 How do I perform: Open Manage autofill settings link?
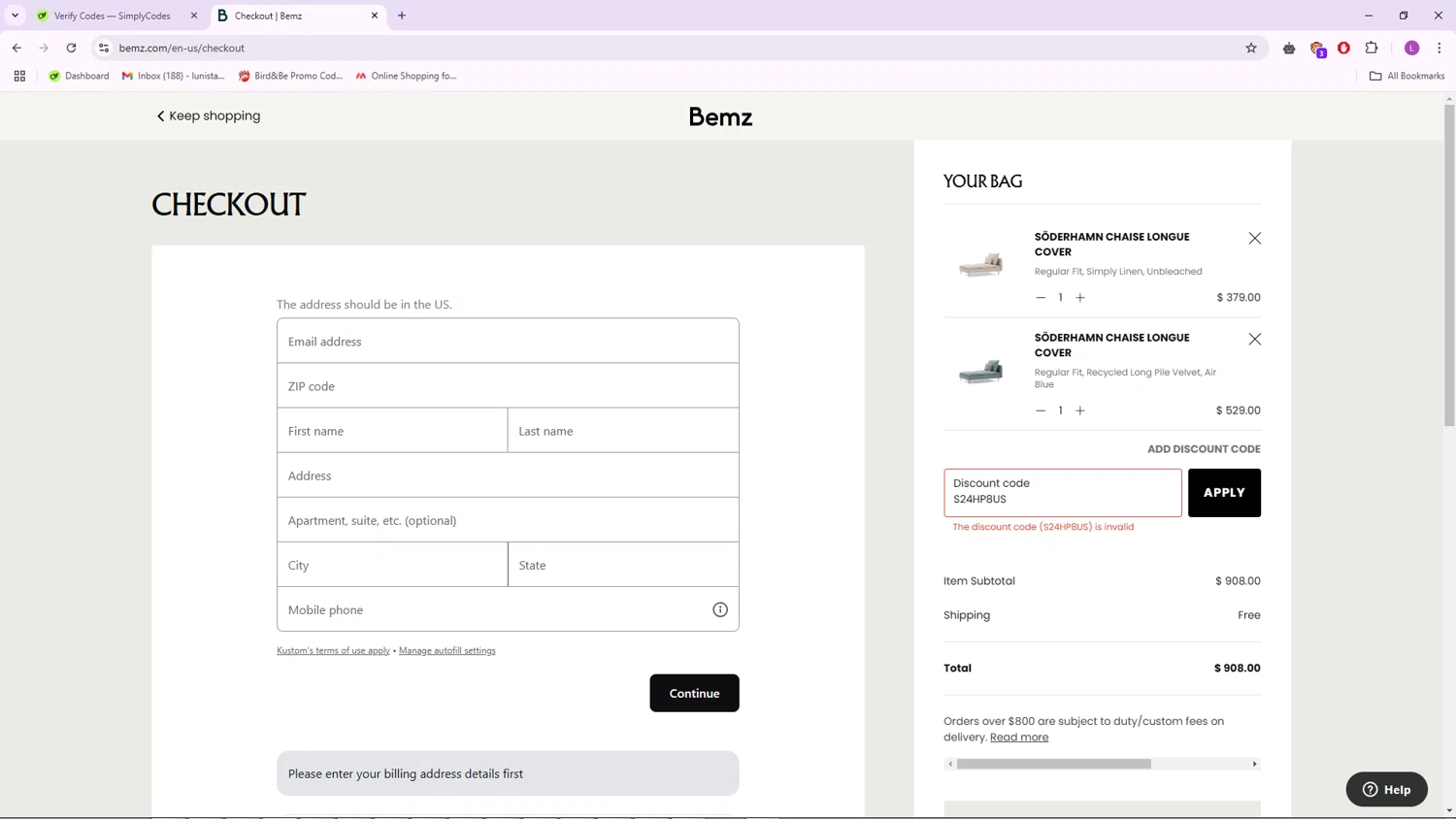click(447, 651)
